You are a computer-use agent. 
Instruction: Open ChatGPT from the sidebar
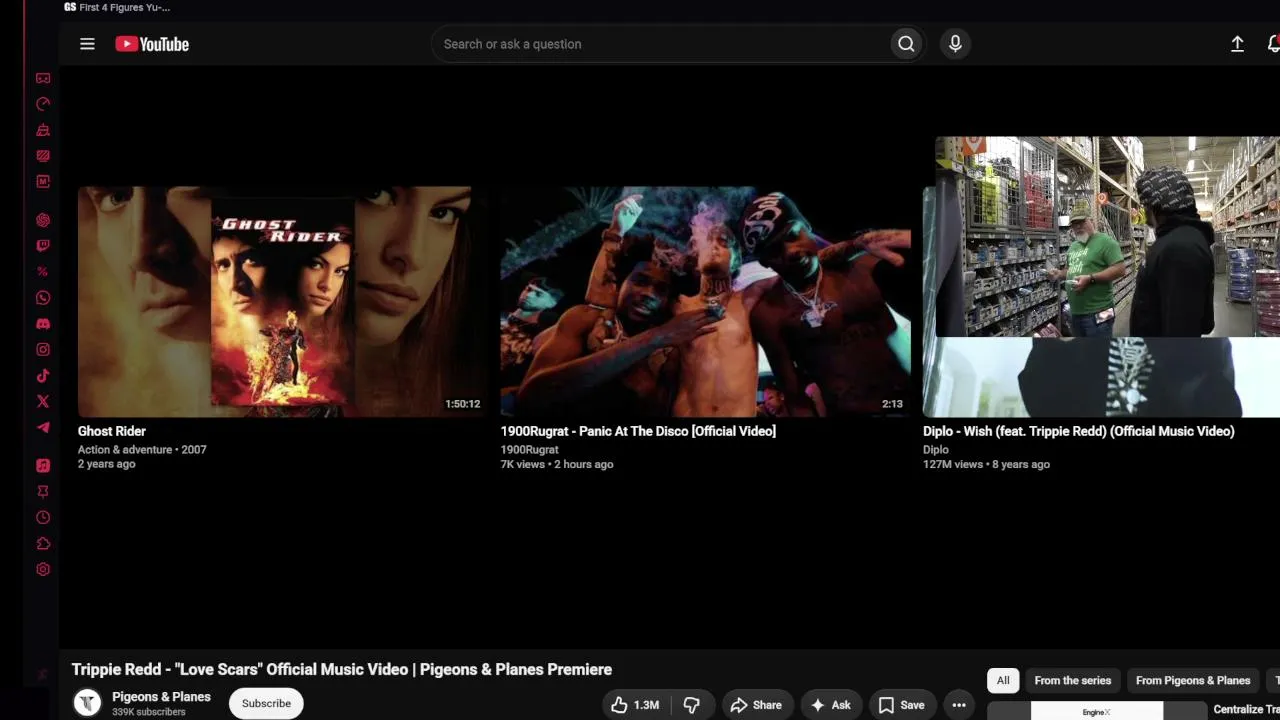[x=43, y=220]
